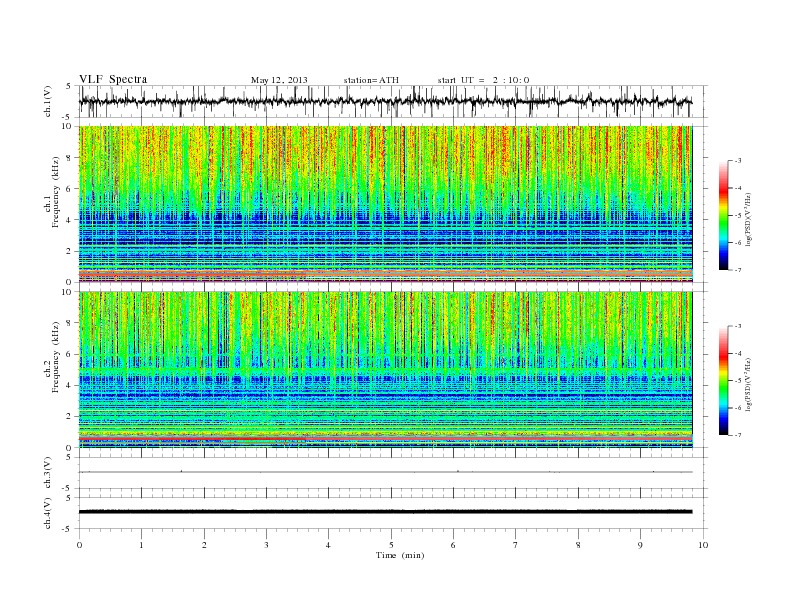792x612 pixels.
Task: Click the 'ch.3(V)' axis label
Action: click(48, 472)
